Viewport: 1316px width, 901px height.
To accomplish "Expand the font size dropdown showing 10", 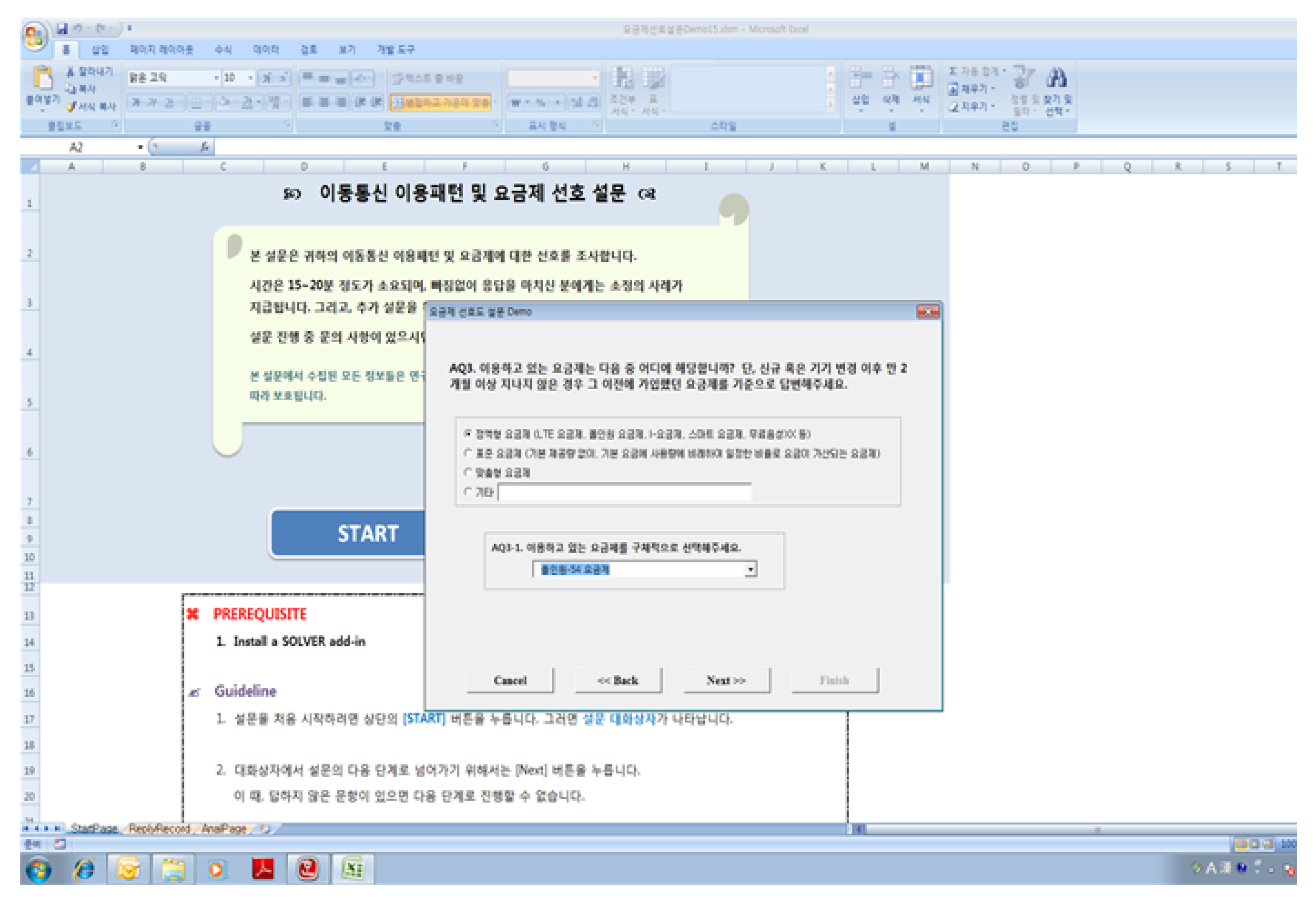I will (250, 78).
